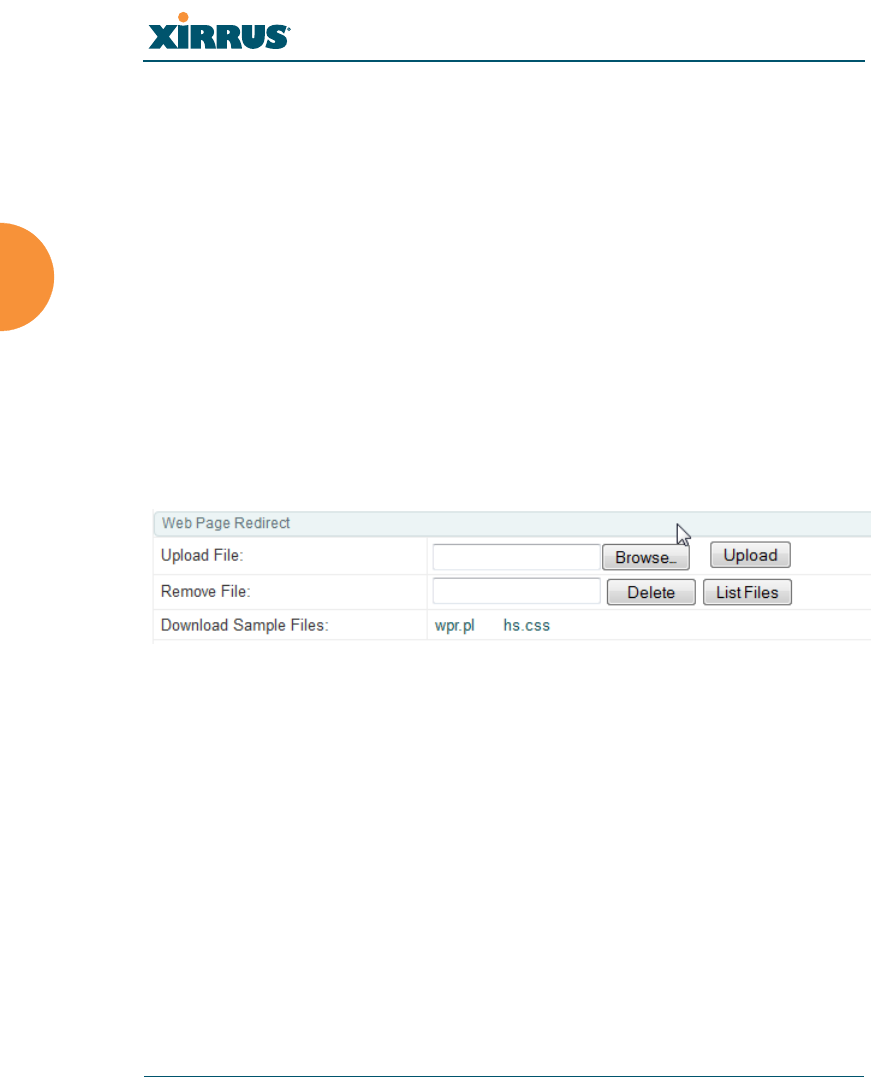Click the 'Upload File:' label

[x=202, y=556]
